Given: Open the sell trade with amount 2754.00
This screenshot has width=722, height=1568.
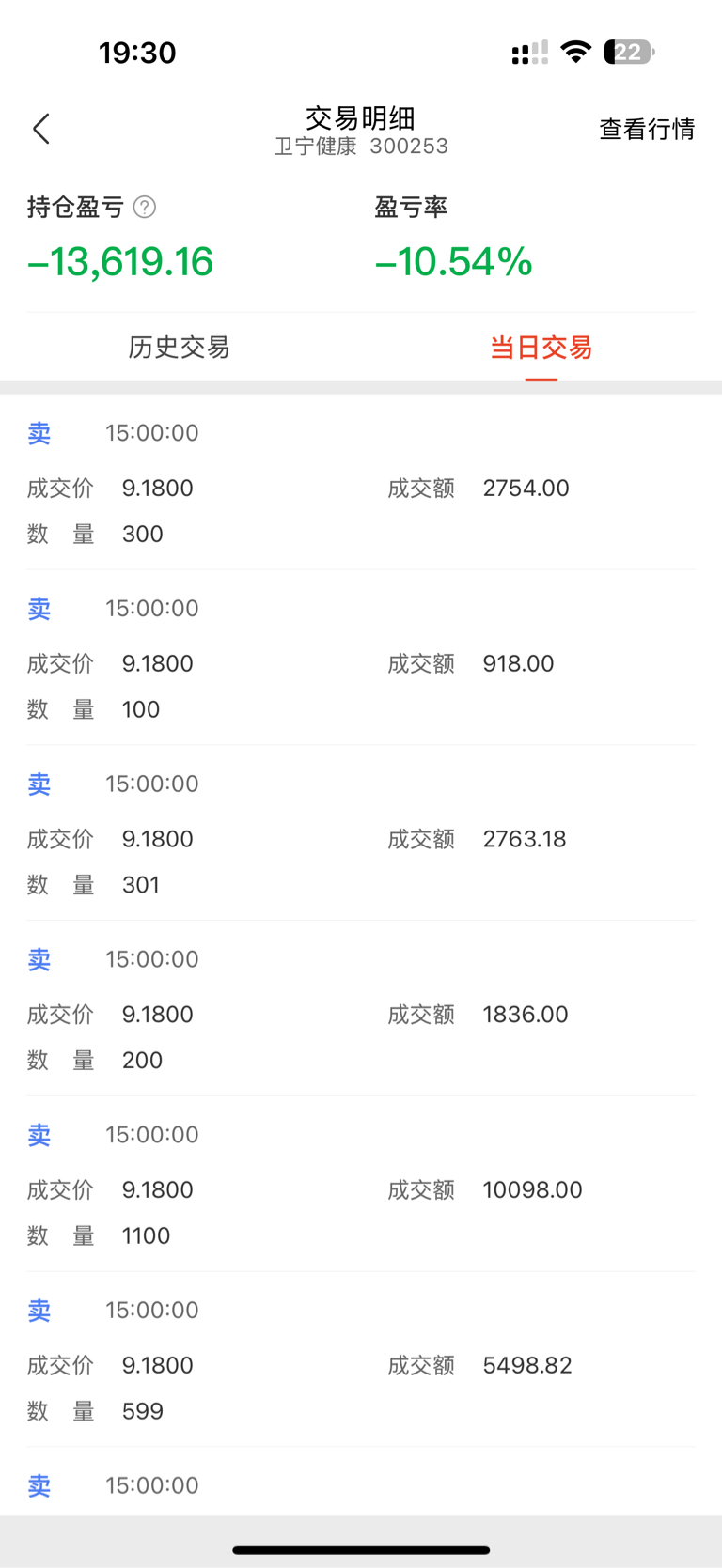Looking at the screenshot, I should (361, 487).
